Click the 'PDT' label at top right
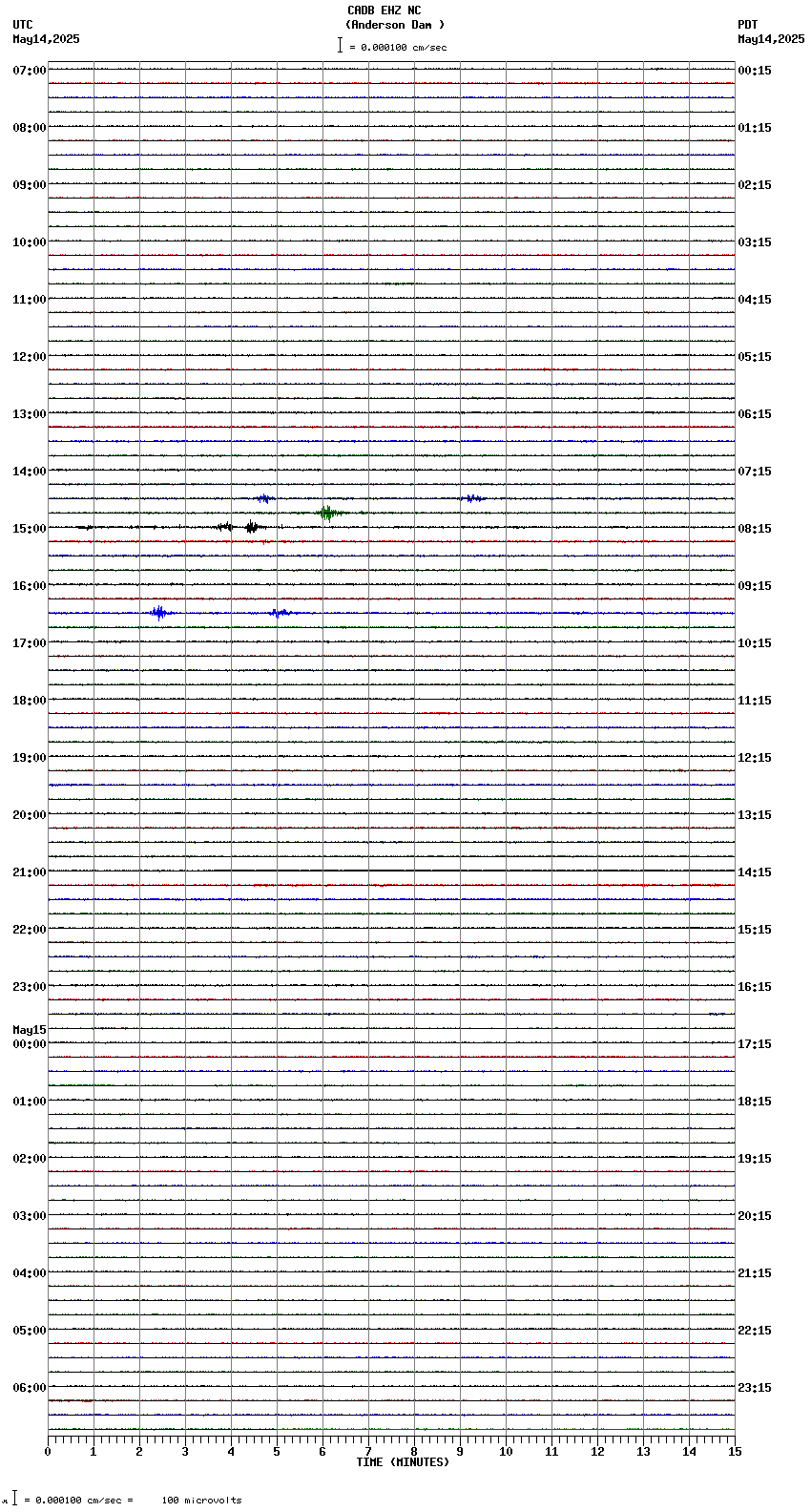Image resolution: width=811 pixels, height=1512 pixels. 747,25
